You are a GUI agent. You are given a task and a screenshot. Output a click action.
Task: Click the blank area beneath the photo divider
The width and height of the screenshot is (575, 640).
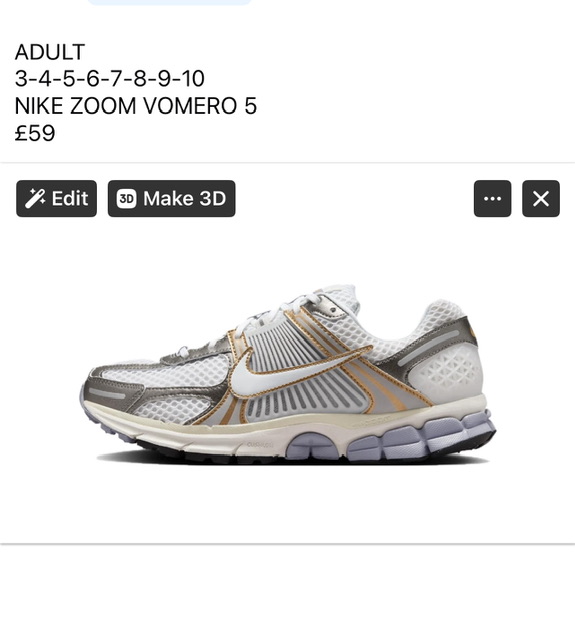coord(287,592)
